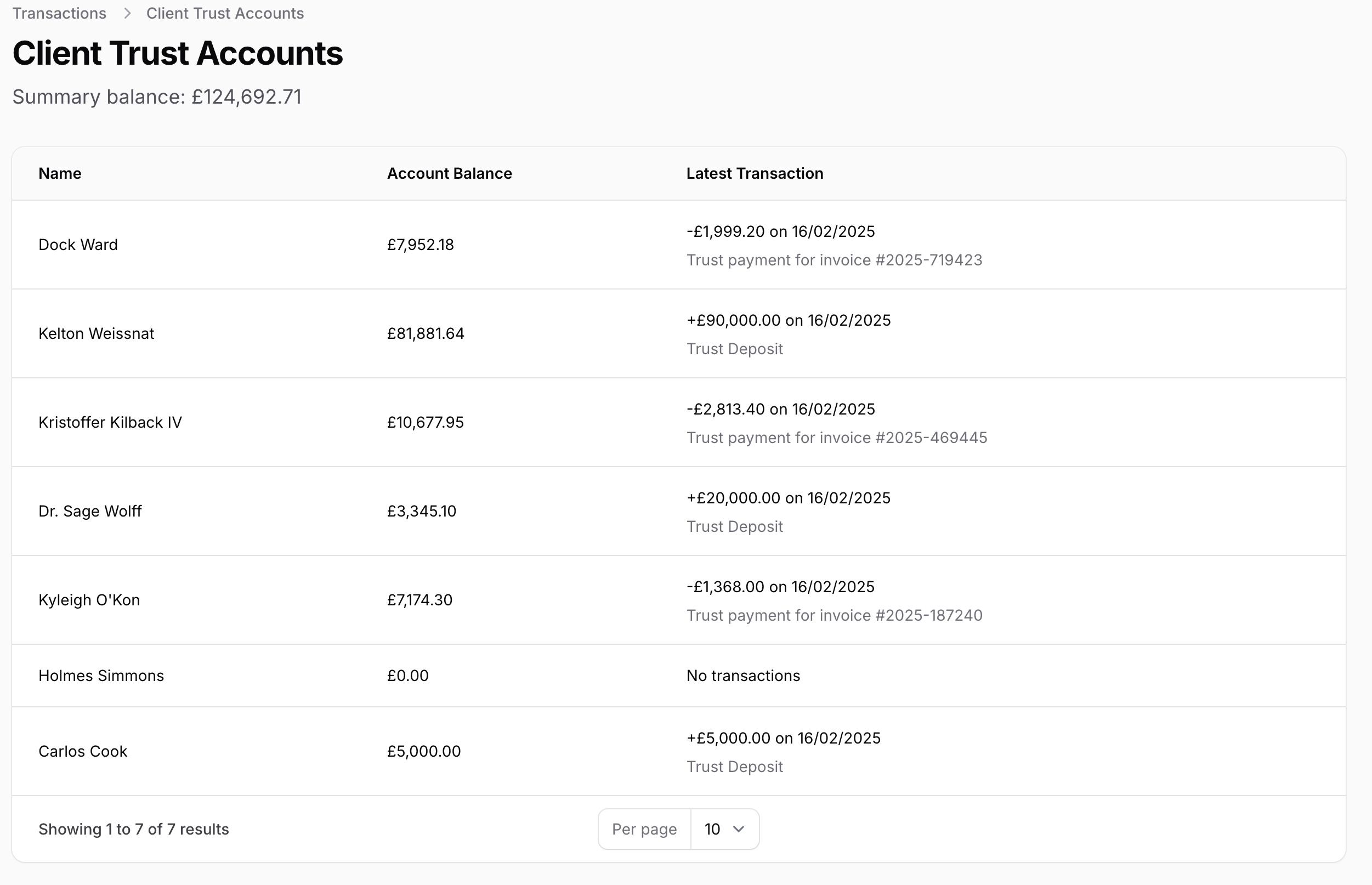1372x885 pixels.
Task: Select the Kelton Weissnat name
Action: pyautogui.click(x=97, y=333)
